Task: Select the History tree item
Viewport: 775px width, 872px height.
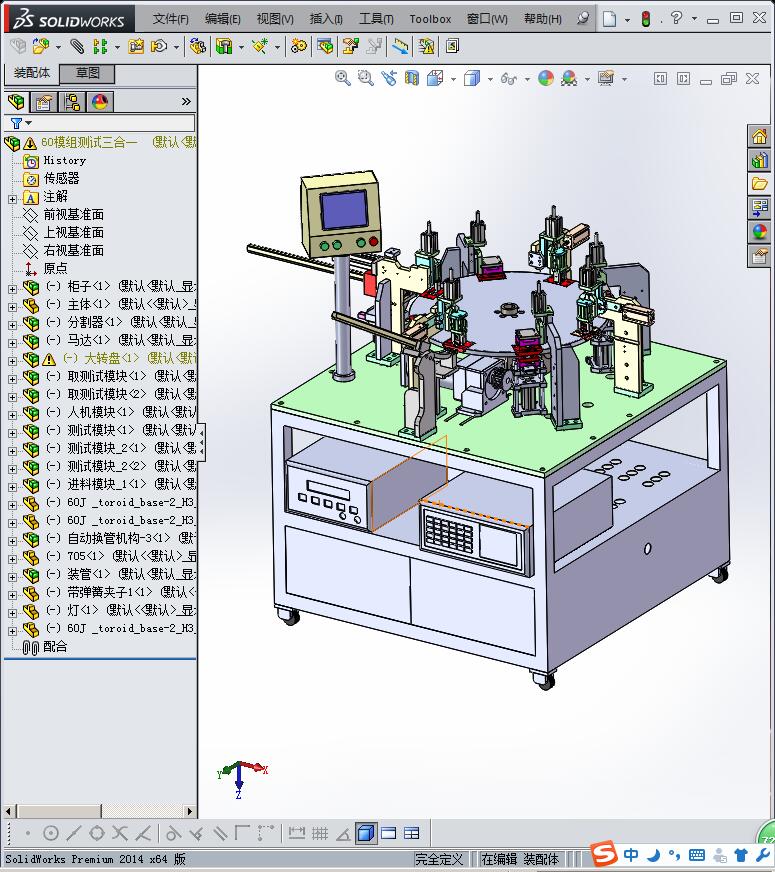Action: pyautogui.click(x=64, y=161)
